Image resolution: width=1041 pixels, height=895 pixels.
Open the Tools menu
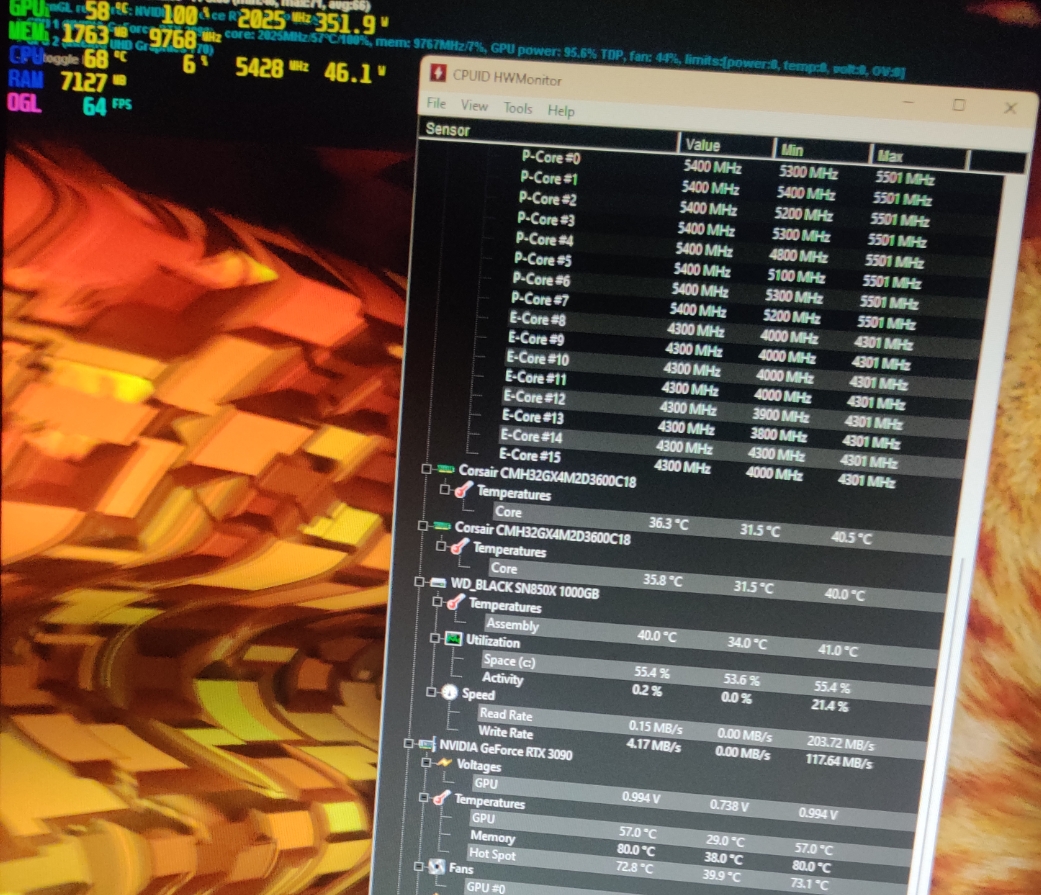point(518,108)
